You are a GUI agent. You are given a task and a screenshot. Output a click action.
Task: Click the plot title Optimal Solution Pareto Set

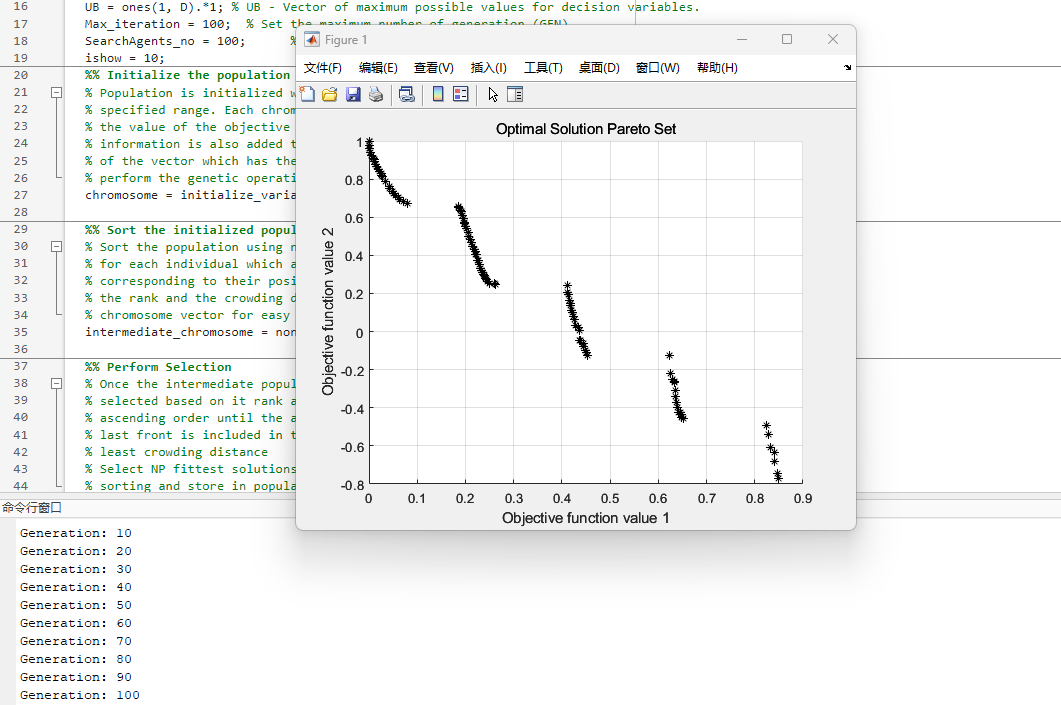[x=586, y=129]
